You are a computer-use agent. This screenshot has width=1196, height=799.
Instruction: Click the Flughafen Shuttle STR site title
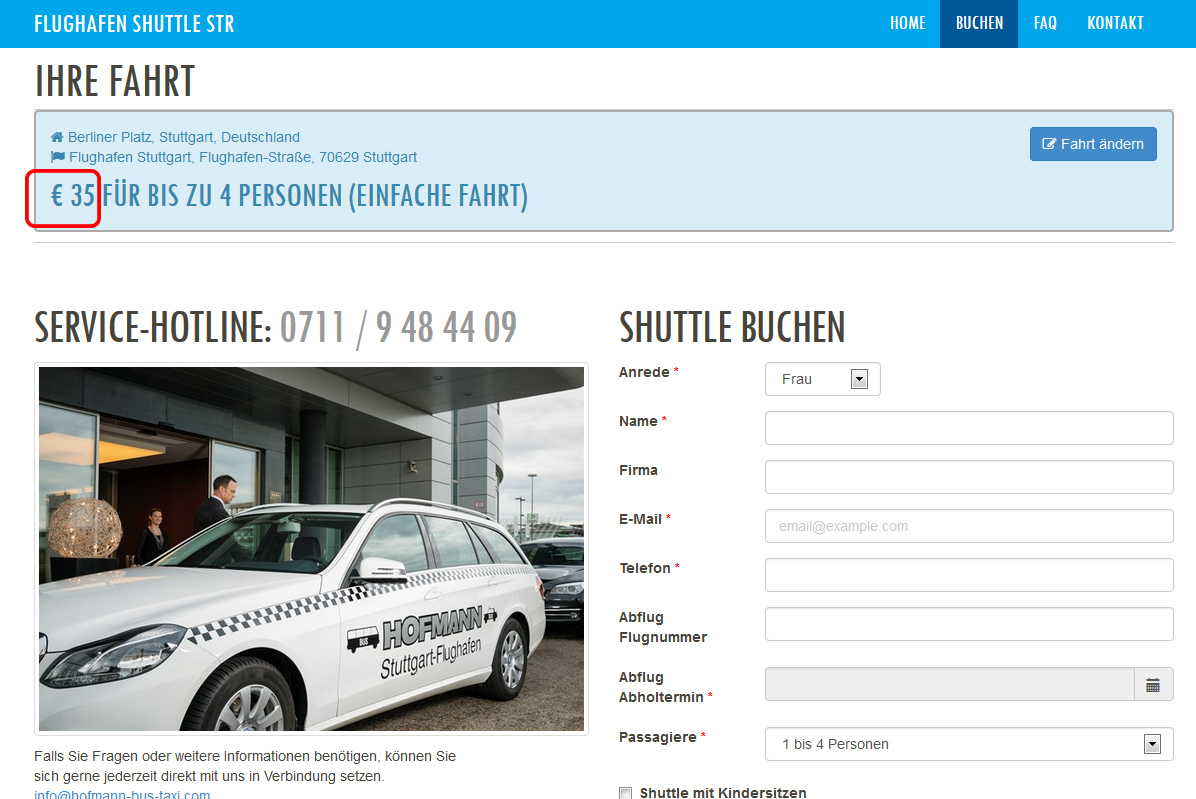[x=134, y=24]
